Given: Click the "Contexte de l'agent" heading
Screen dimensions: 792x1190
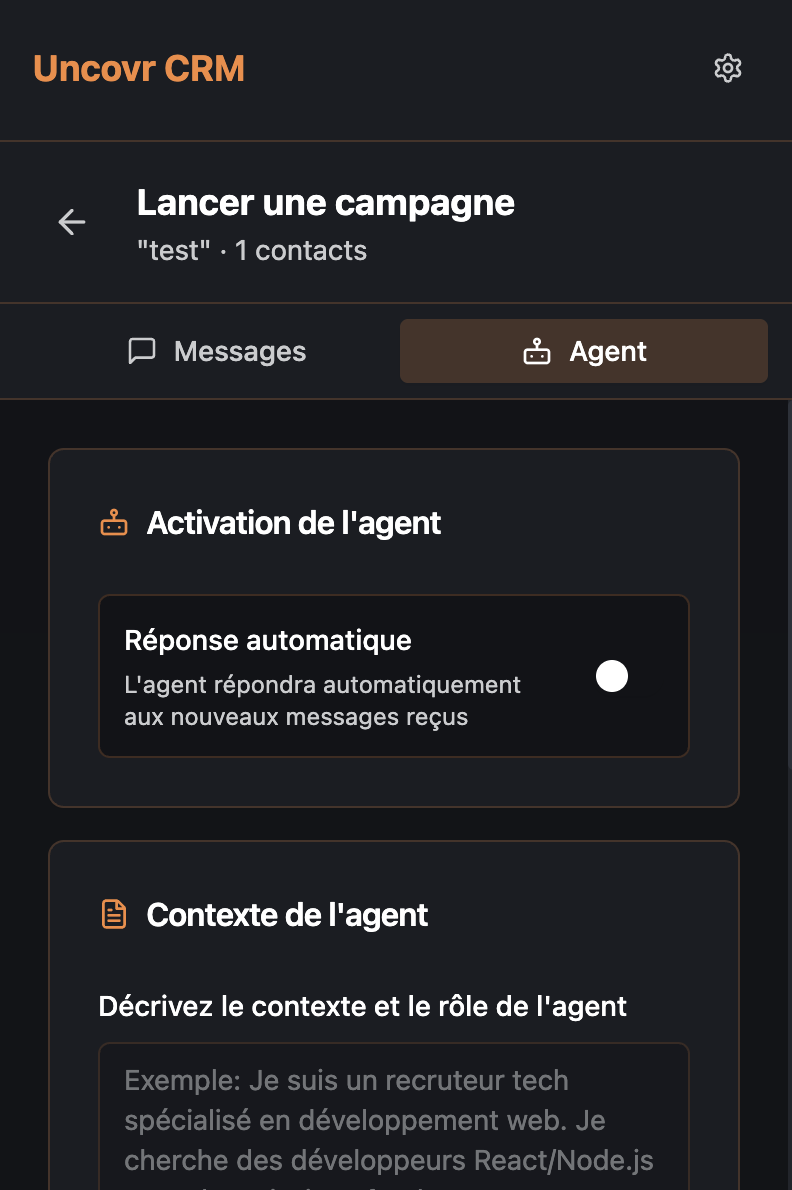Looking at the screenshot, I should point(288,914).
